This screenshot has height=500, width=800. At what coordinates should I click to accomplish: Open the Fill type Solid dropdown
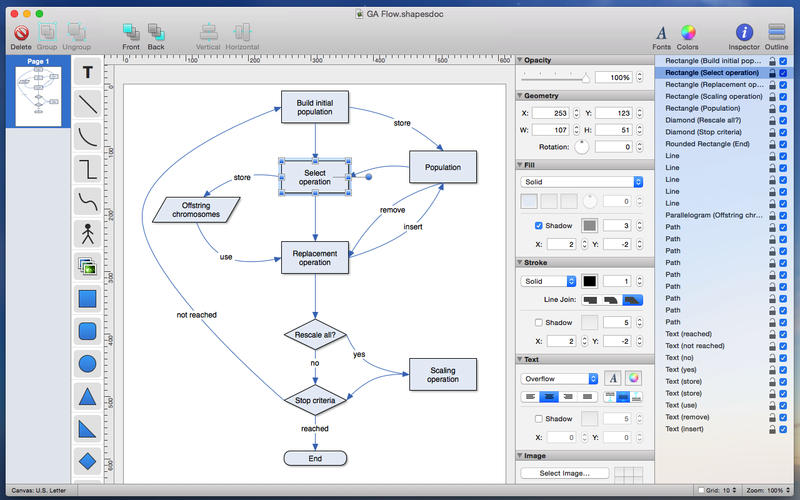tap(581, 182)
